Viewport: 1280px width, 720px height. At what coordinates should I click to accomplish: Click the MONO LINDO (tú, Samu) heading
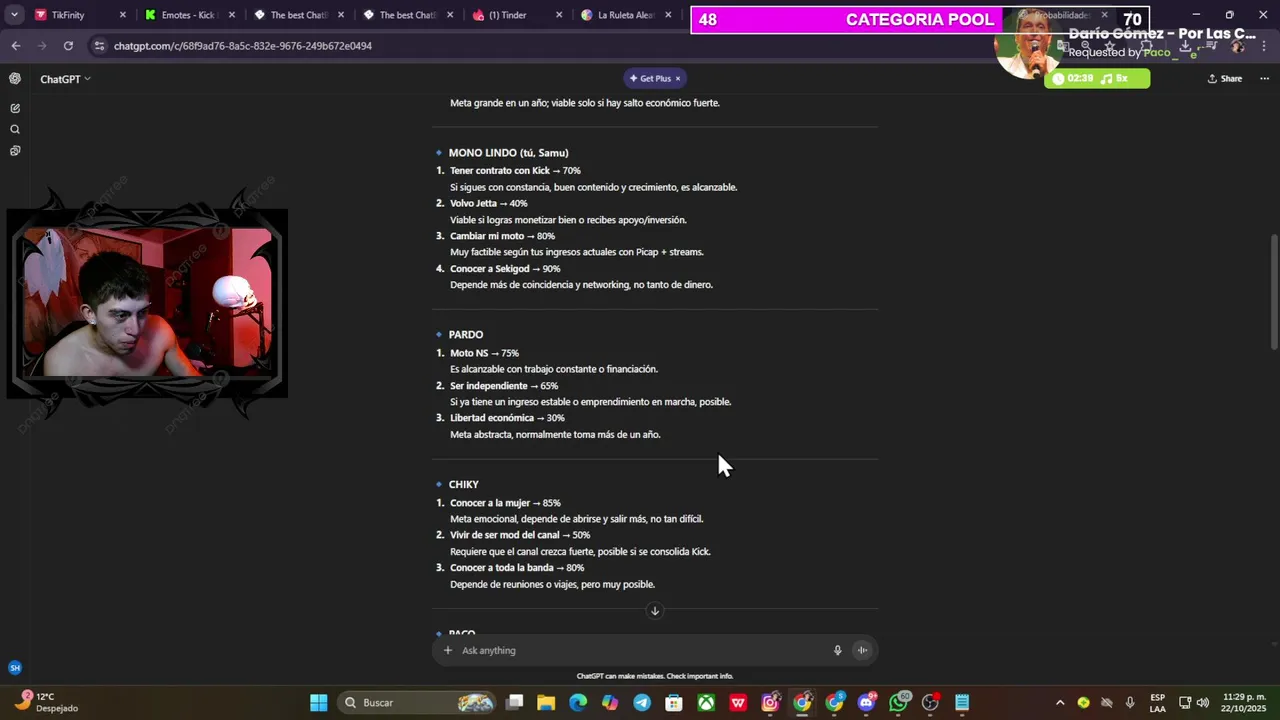click(x=508, y=153)
